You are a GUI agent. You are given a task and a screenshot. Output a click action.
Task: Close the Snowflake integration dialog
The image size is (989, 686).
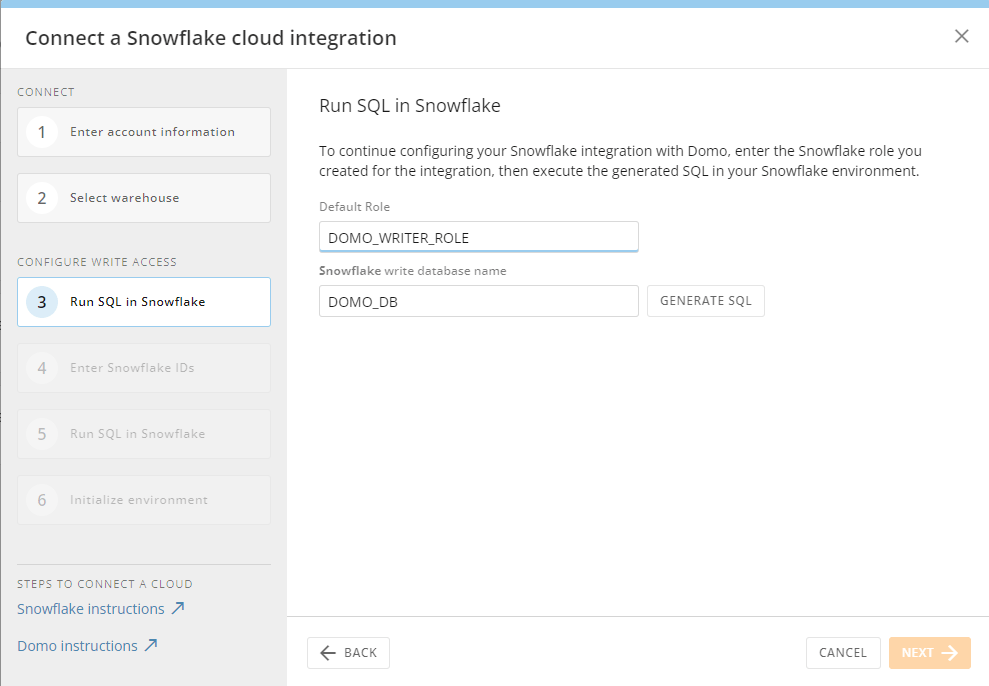pyautogui.click(x=962, y=37)
